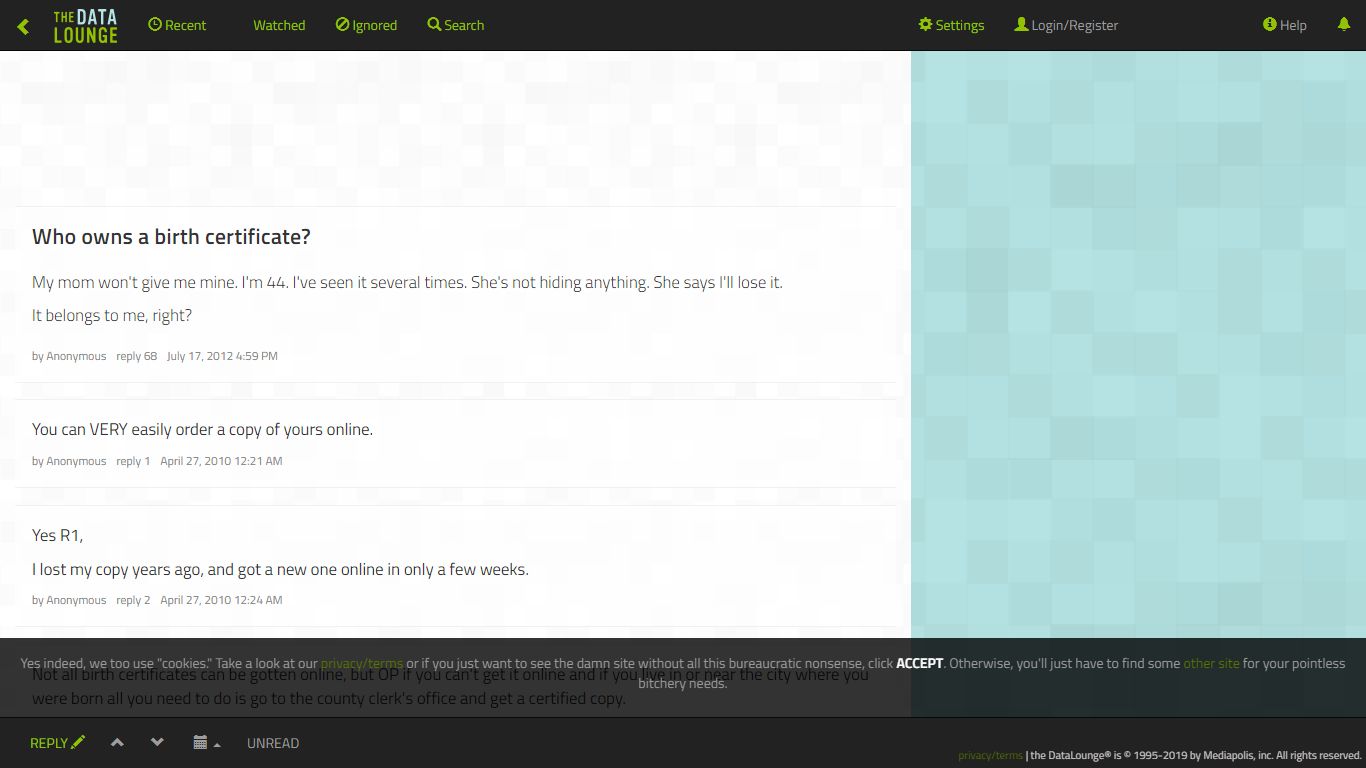Follow the 'other site' link
Viewport: 1366px width, 768px height.
pyautogui.click(x=1211, y=663)
